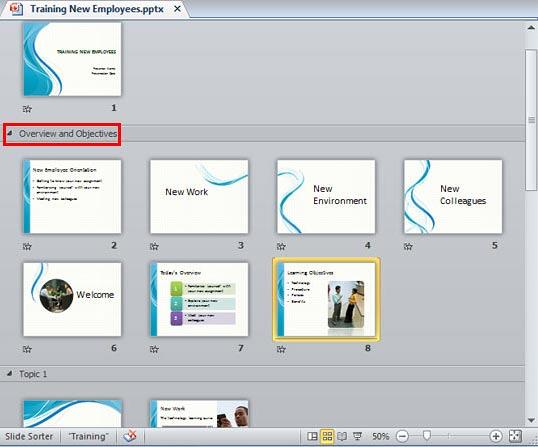Switch to Reading View icon
538x447 pixels.
(342, 436)
